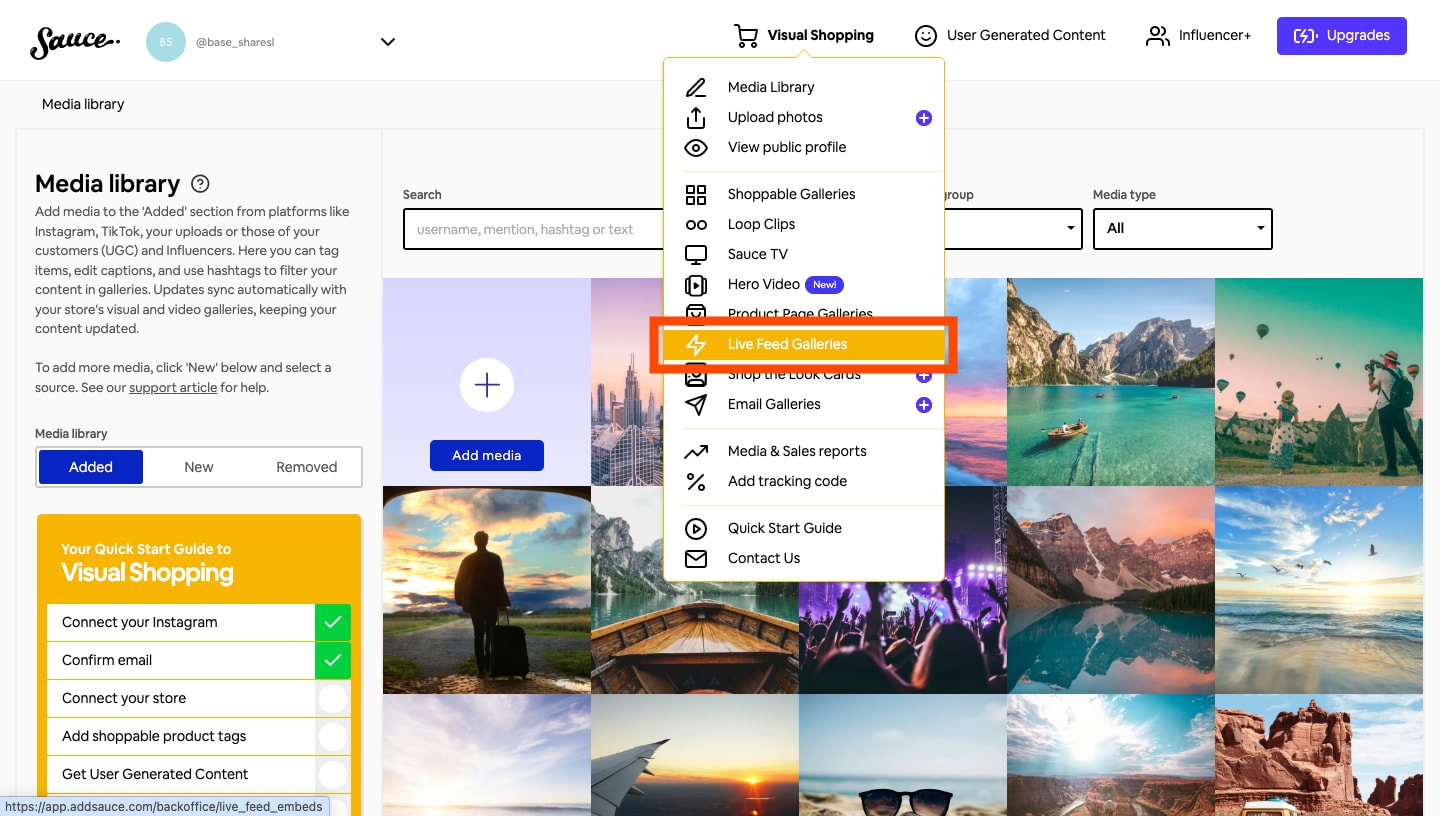Open the group filter dropdown
Screen dimensions: 1440x816
(x=1013, y=229)
